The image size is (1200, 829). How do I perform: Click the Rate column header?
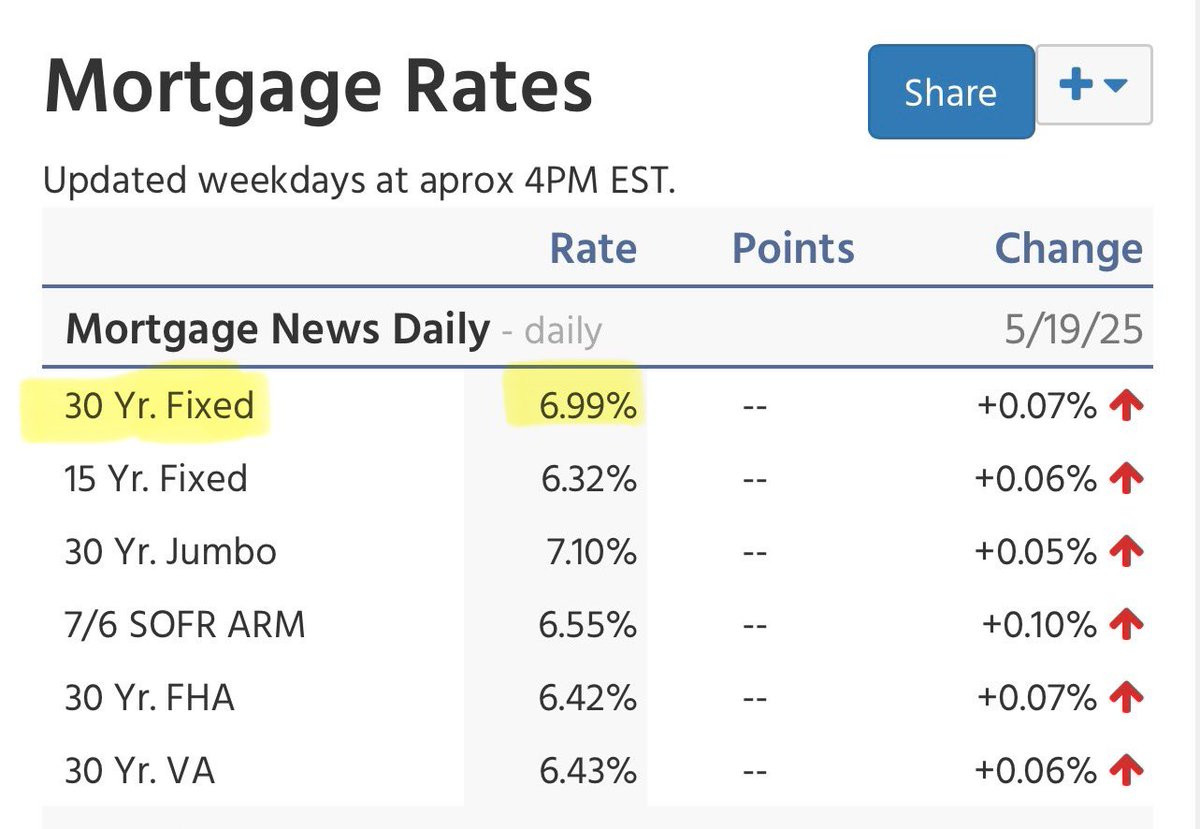tap(593, 248)
